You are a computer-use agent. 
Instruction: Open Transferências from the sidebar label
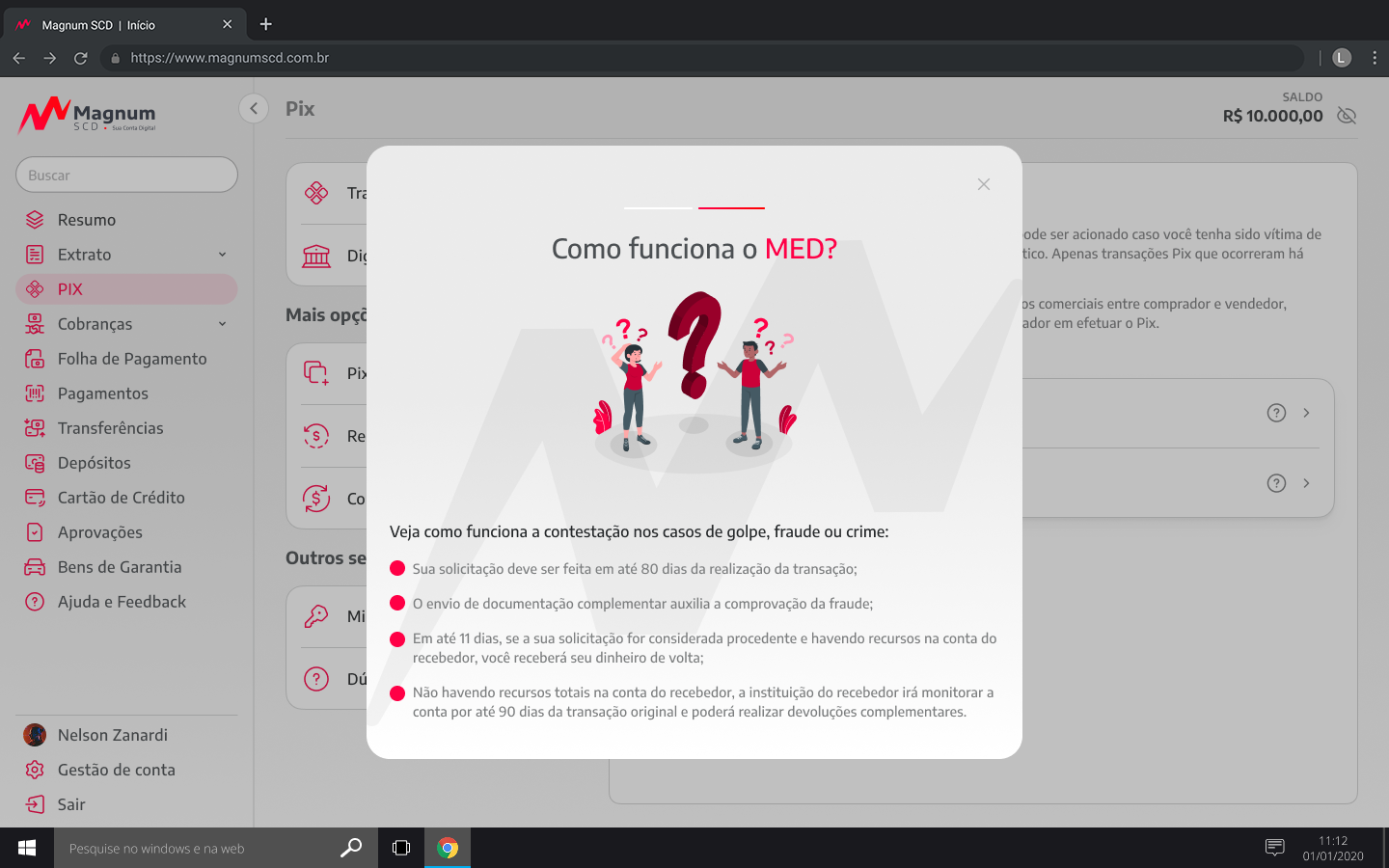click(110, 428)
